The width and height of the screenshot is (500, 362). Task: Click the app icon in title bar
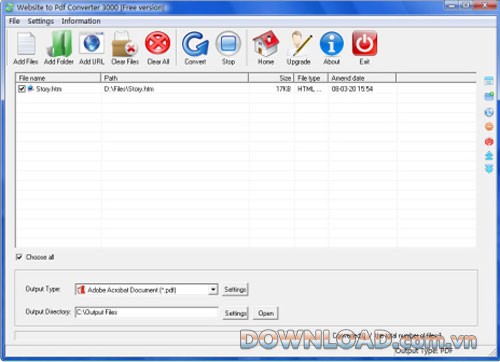coord(10,7)
